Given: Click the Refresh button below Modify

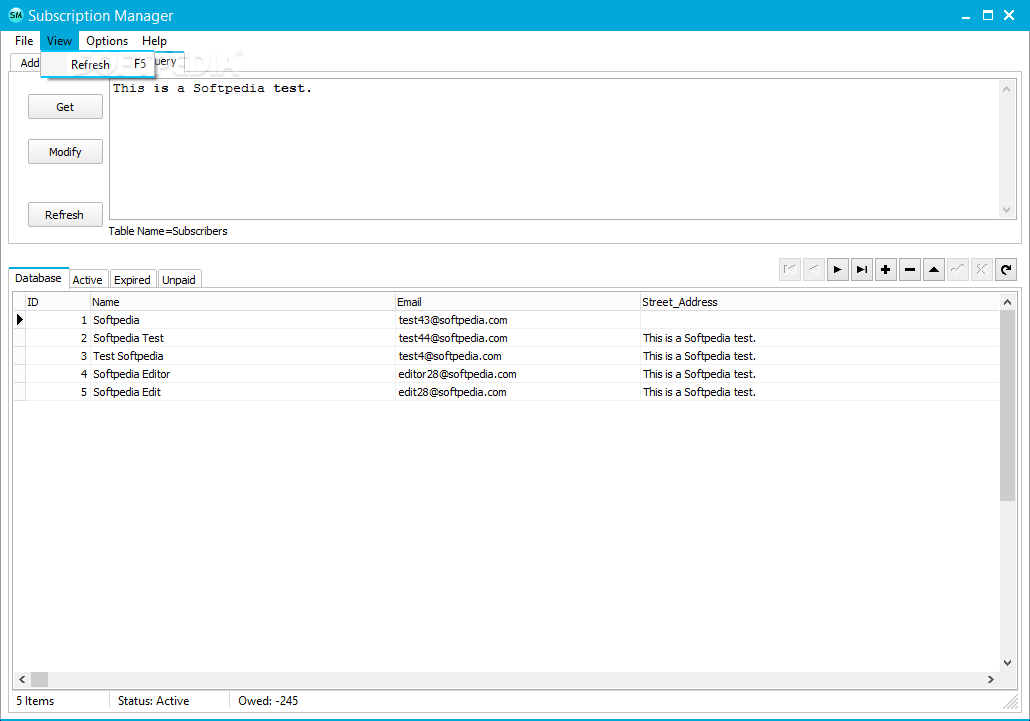Looking at the screenshot, I should tap(65, 215).
